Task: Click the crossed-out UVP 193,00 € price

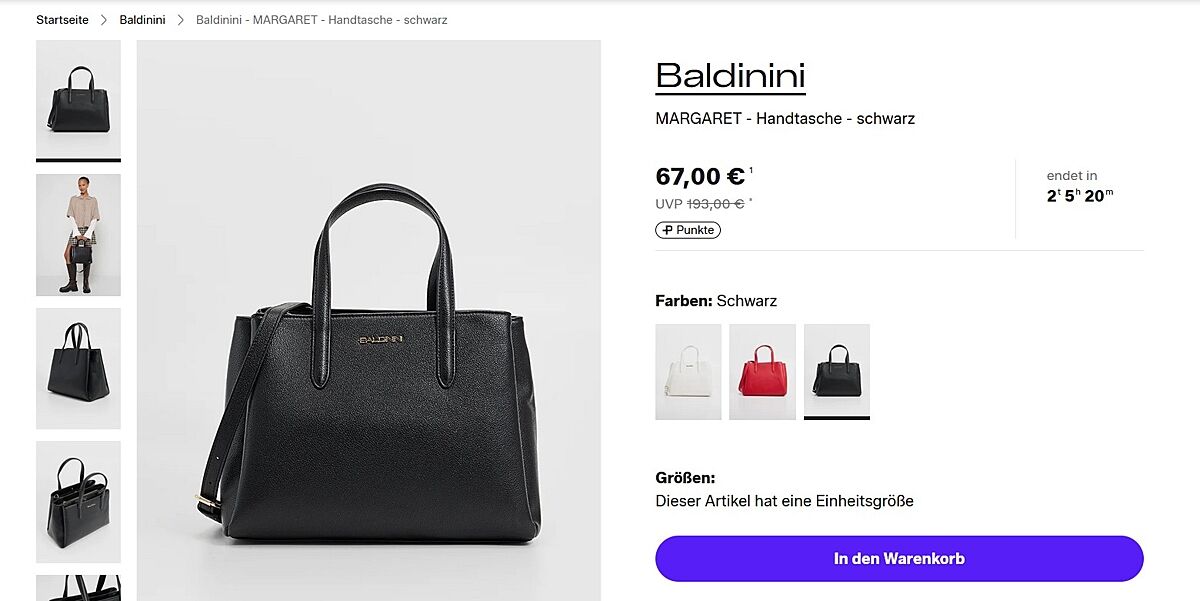Action: point(714,204)
